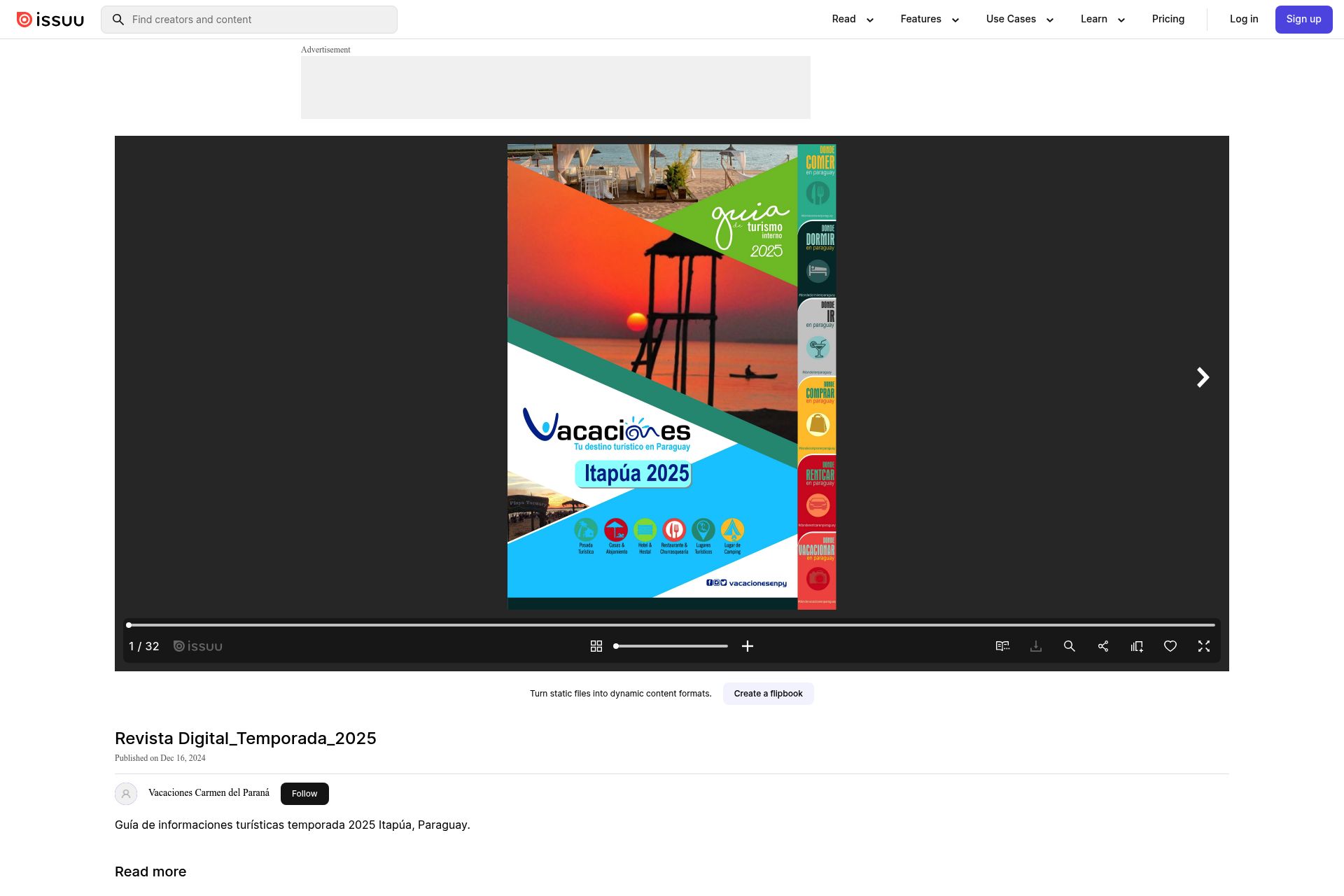Go to next page arrow
Screen dimensions: 1344x896
pos(1203,377)
